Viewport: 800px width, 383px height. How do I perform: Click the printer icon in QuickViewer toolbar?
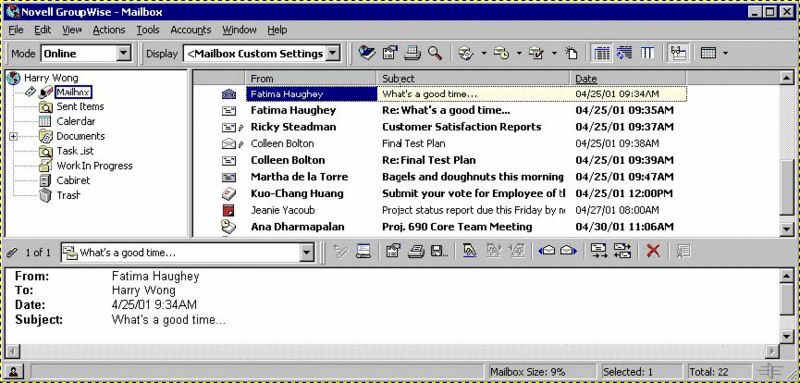(417, 250)
